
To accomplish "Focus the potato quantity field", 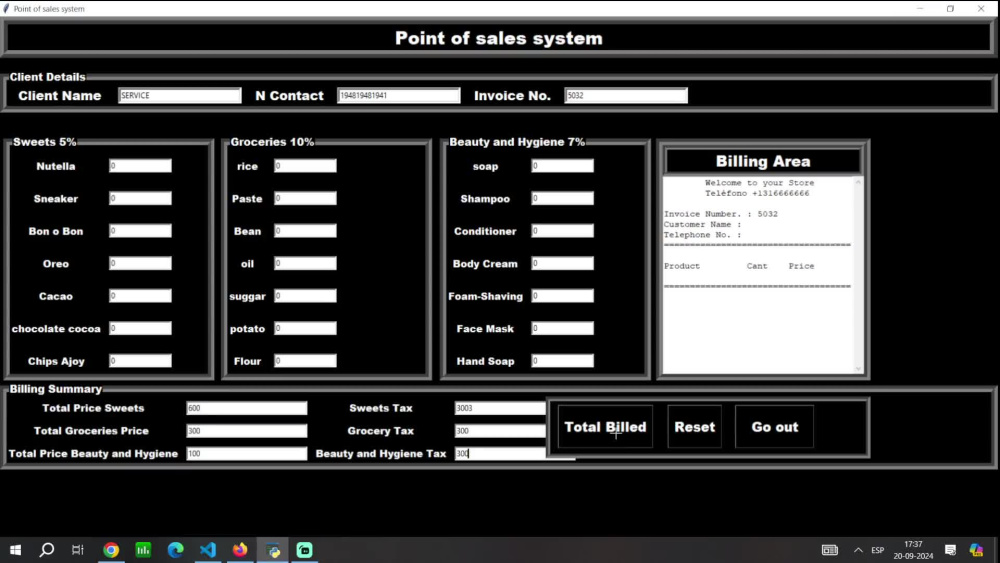I will tap(305, 328).
